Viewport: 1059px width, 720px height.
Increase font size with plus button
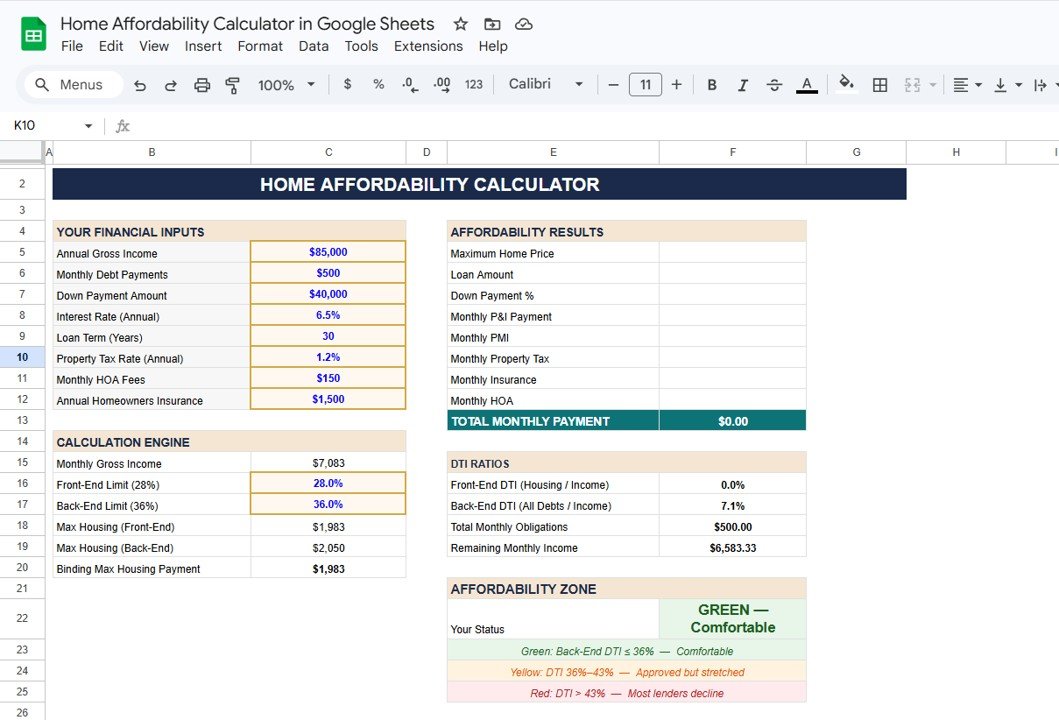pos(676,85)
